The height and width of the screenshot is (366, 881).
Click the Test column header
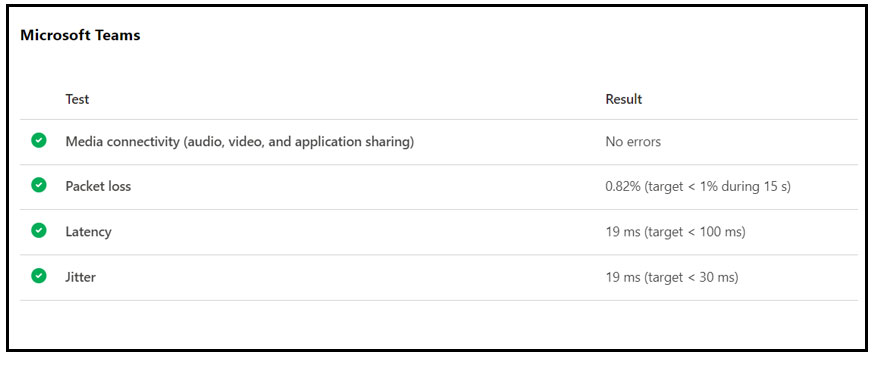pos(77,100)
